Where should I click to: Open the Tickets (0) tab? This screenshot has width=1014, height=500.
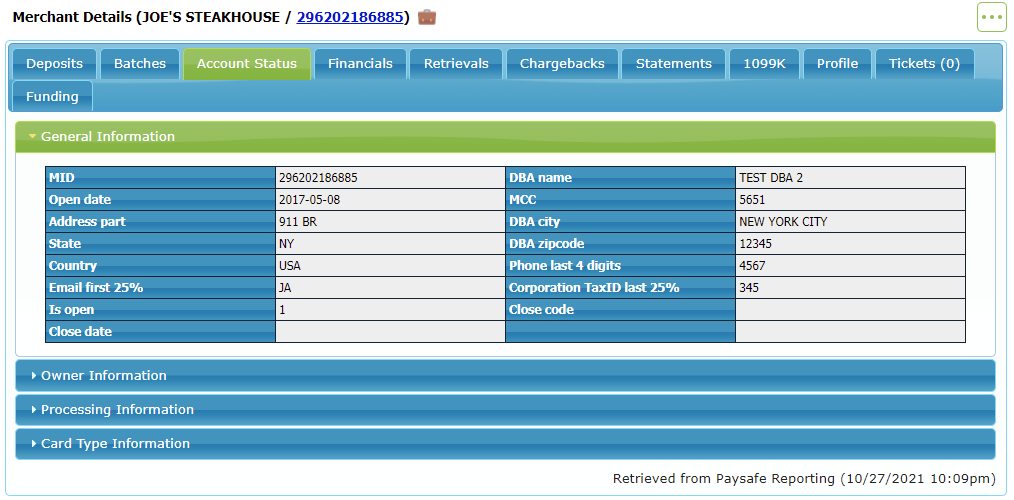pos(925,64)
